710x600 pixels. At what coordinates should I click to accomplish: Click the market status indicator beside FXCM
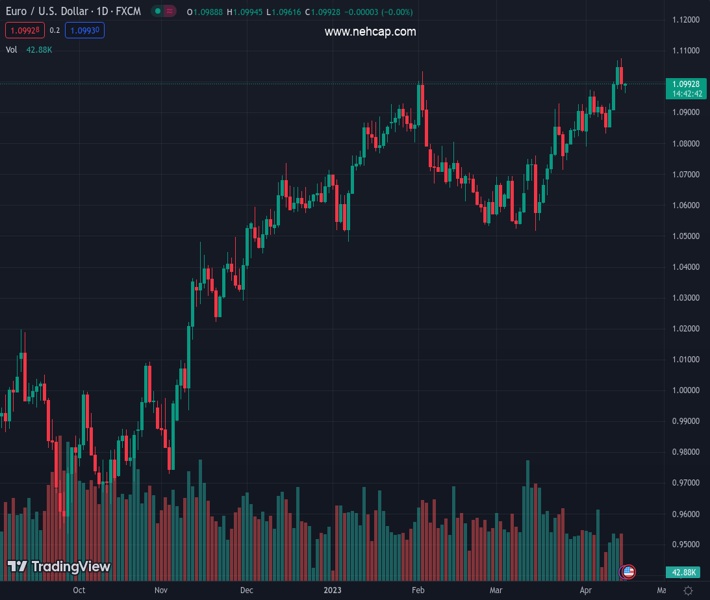click(161, 11)
